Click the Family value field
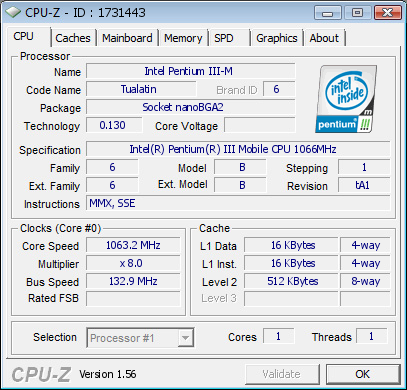The width and height of the screenshot is (407, 390). tap(112, 167)
